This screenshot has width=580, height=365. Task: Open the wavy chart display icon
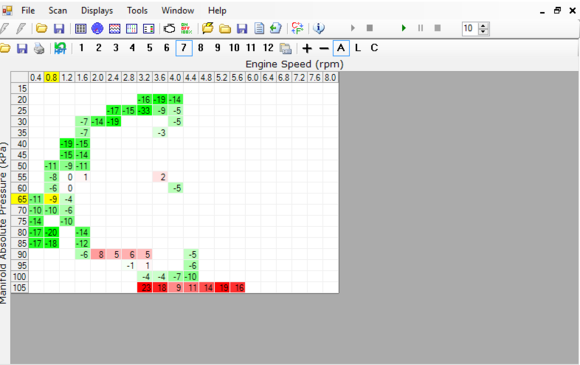pyautogui.click(x=115, y=28)
